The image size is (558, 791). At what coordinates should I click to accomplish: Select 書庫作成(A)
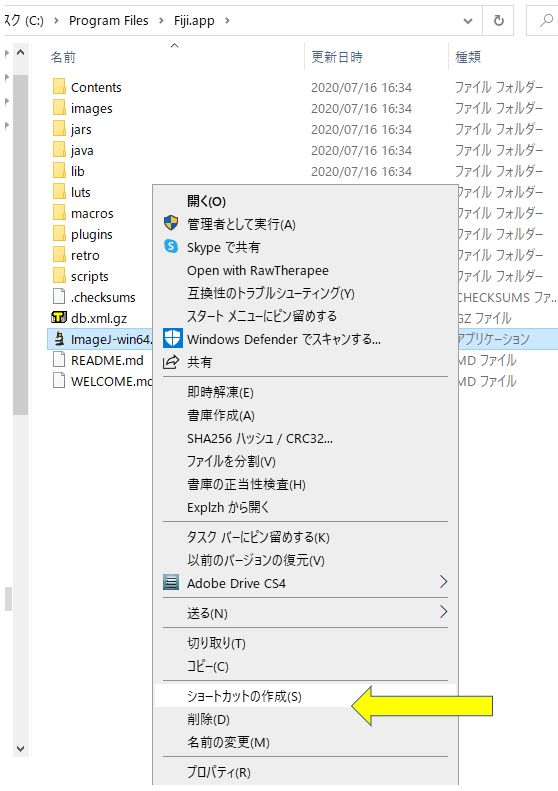[x=221, y=415]
